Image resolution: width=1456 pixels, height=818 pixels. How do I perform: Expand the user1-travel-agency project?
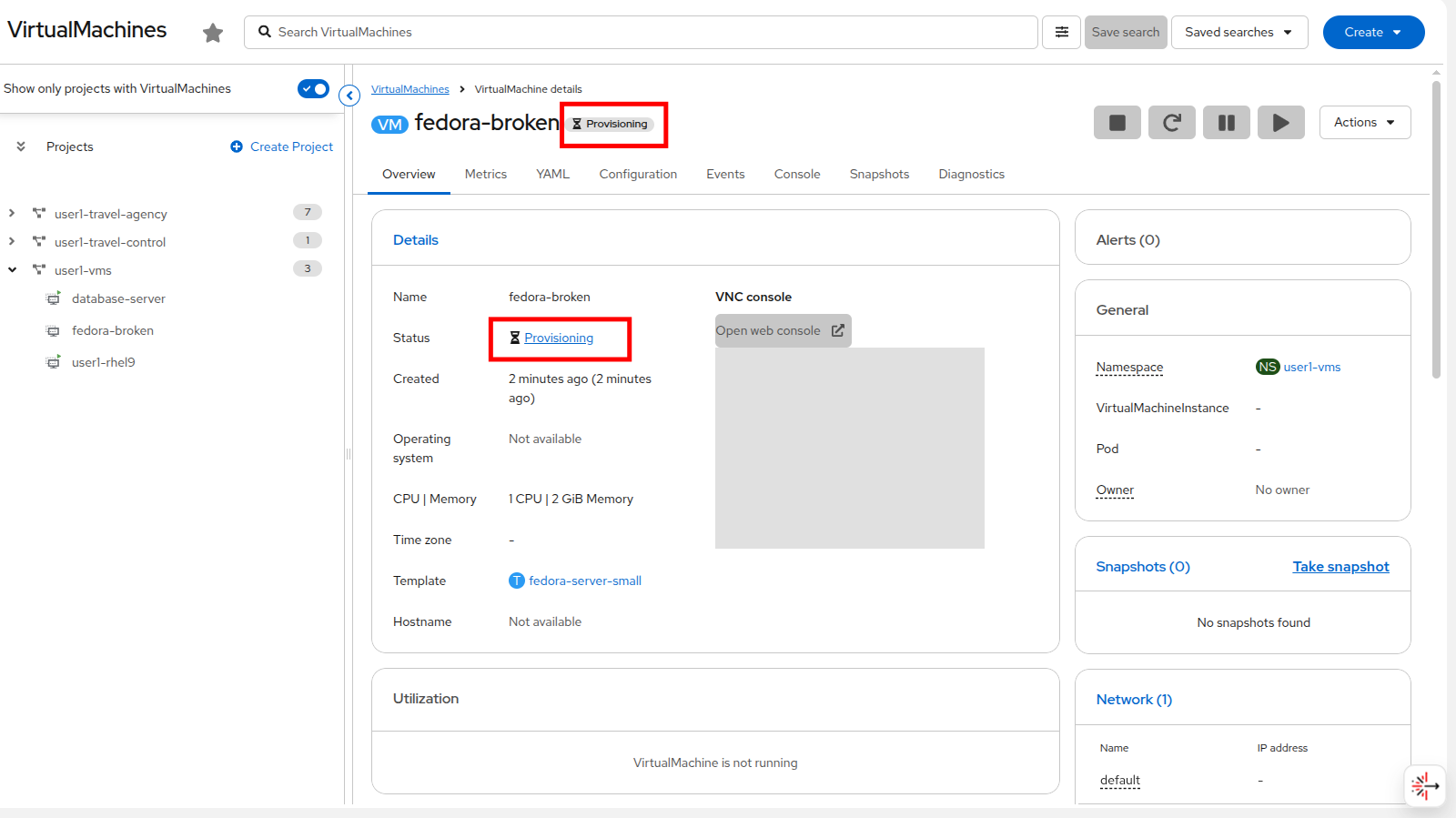pos(12,214)
